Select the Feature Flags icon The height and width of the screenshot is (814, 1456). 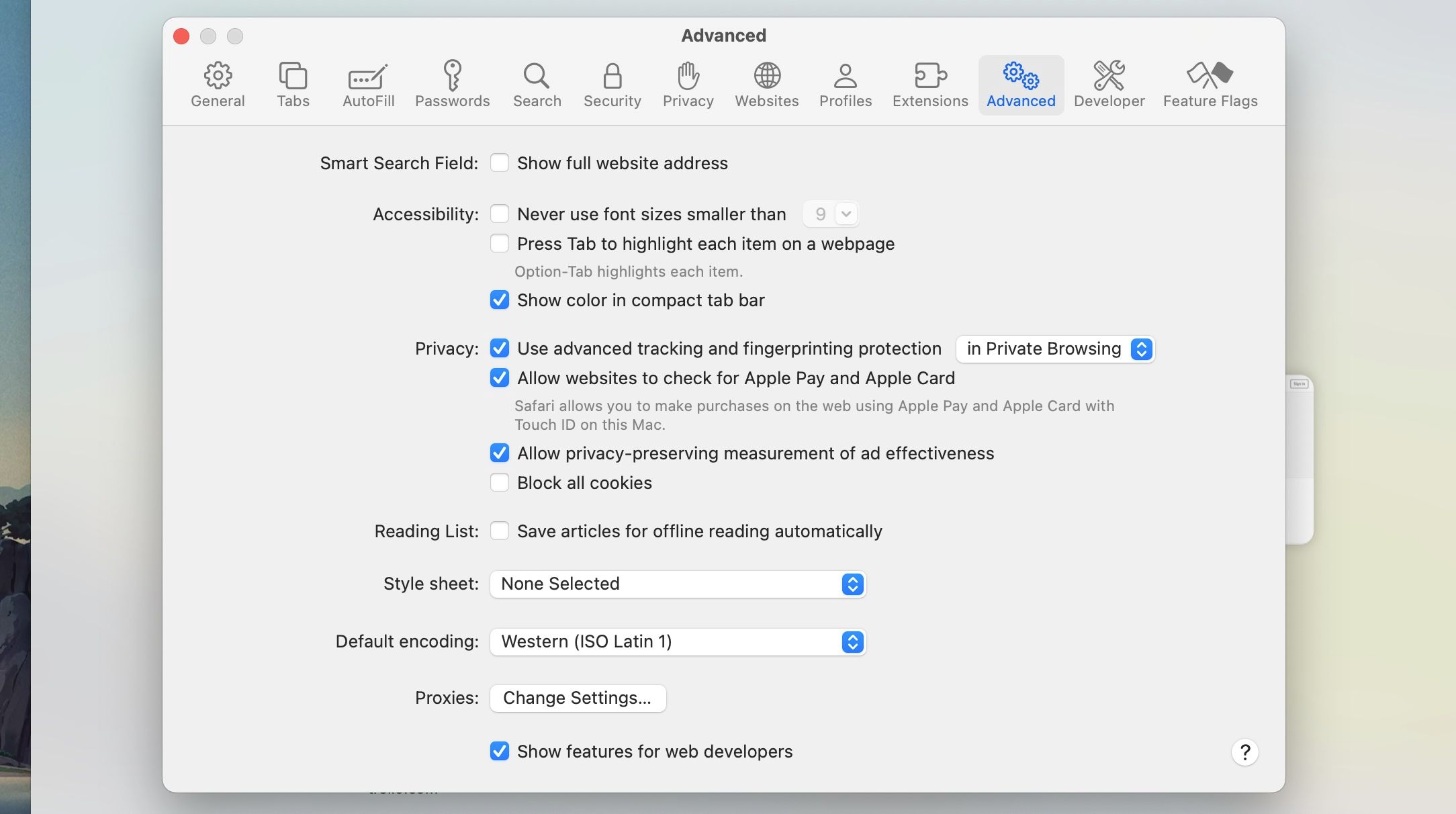[1210, 83]
